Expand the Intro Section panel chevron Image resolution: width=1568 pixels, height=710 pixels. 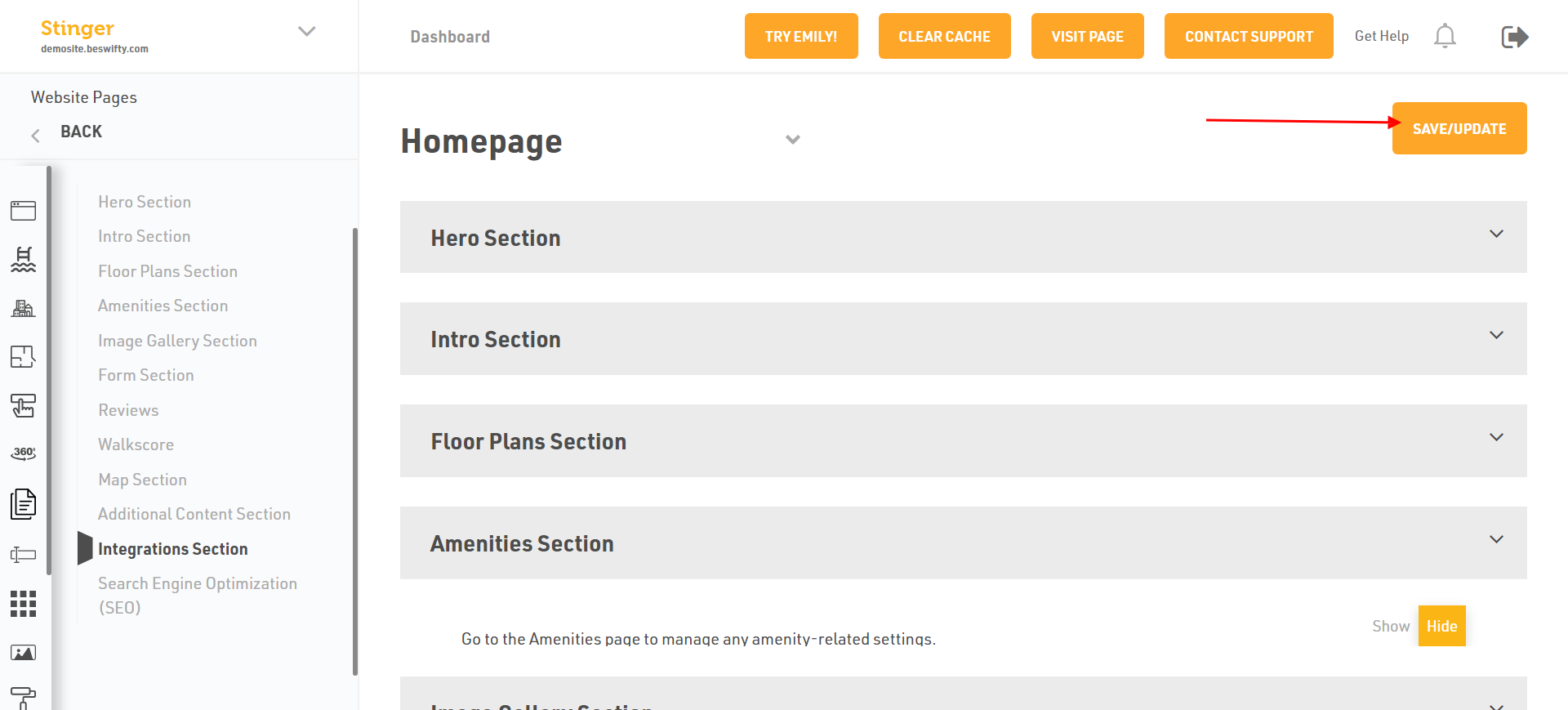(x=1496, y=336)
